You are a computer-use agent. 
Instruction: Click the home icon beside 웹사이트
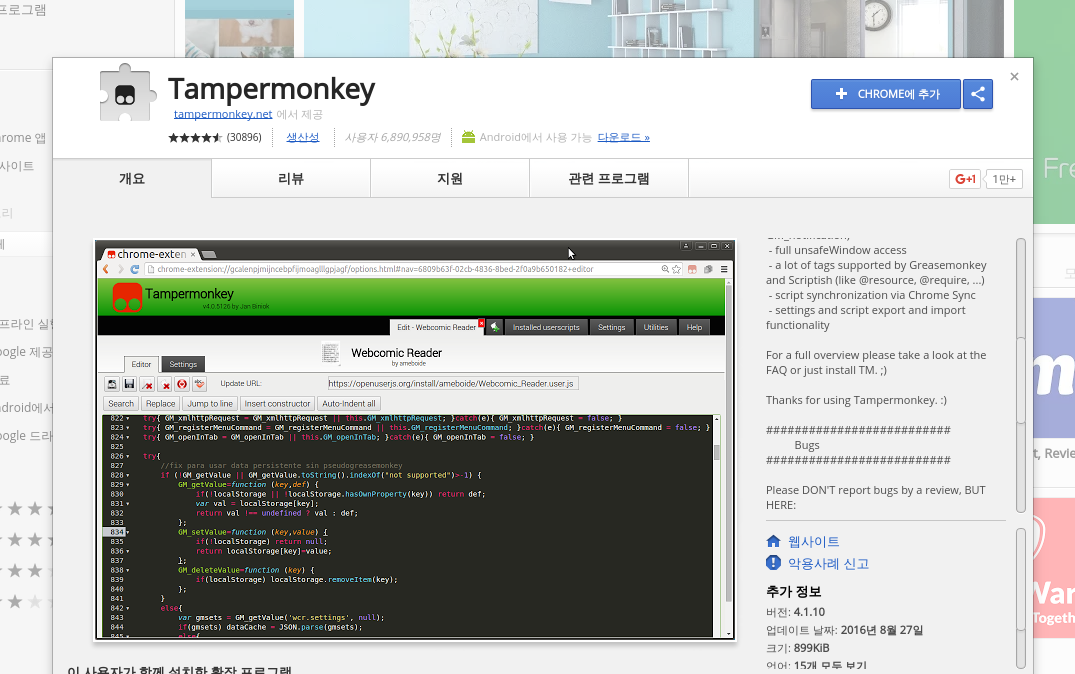[773, 541]
